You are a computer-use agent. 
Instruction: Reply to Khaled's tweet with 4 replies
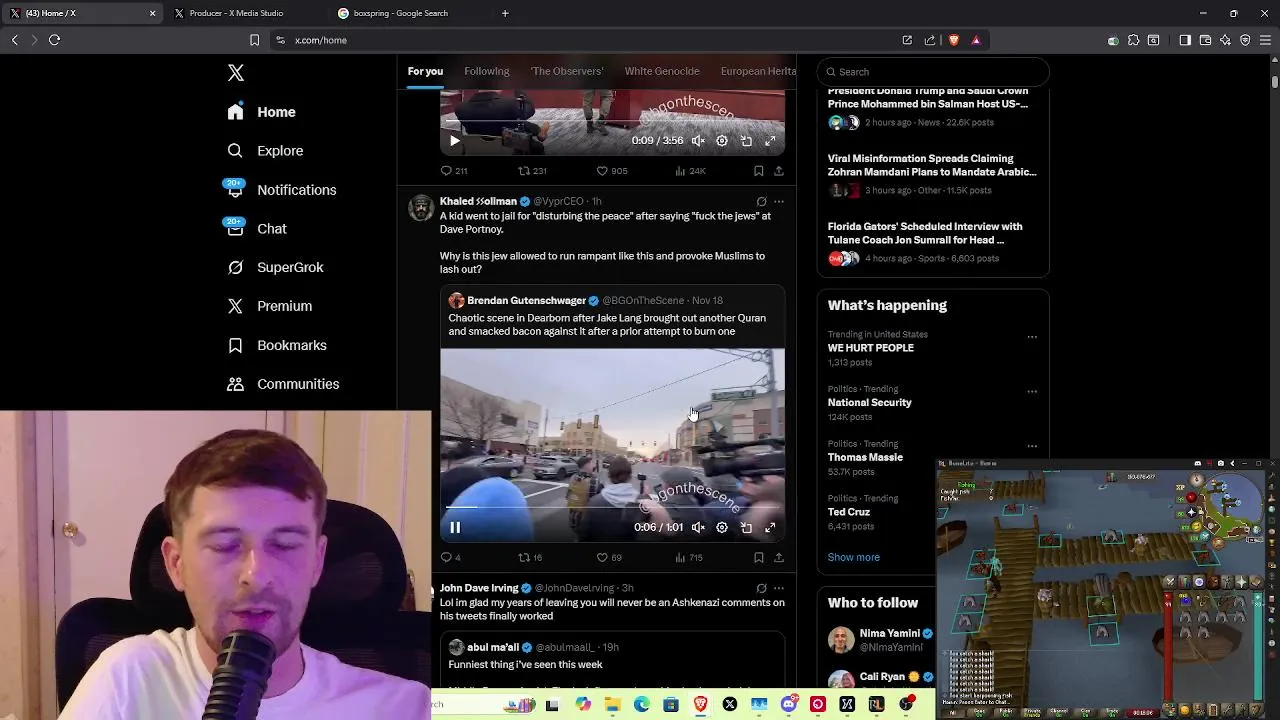tap(450, 558)
